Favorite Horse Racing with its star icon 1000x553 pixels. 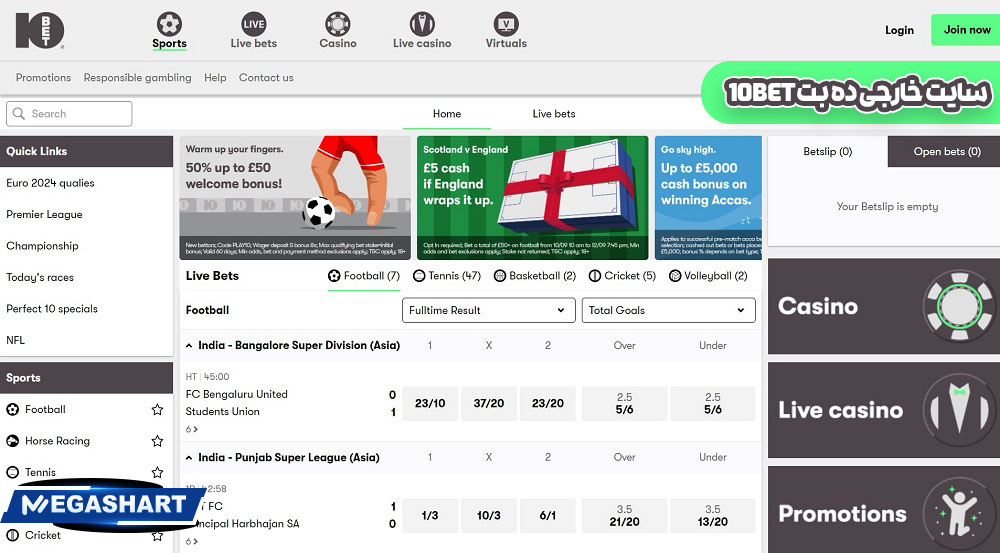[158, 441]
